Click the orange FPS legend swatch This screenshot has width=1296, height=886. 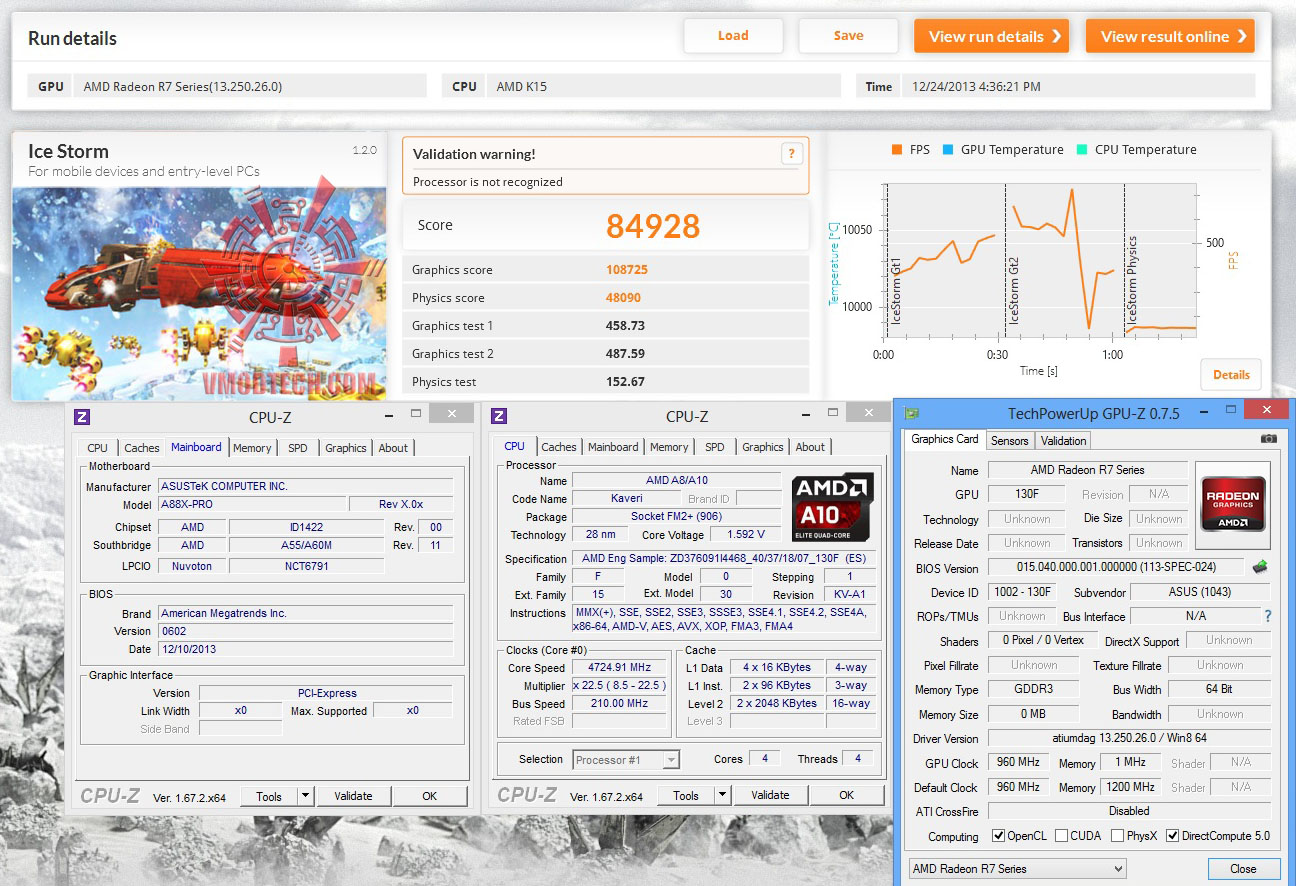pyautogui.click(x=896, y=150)
